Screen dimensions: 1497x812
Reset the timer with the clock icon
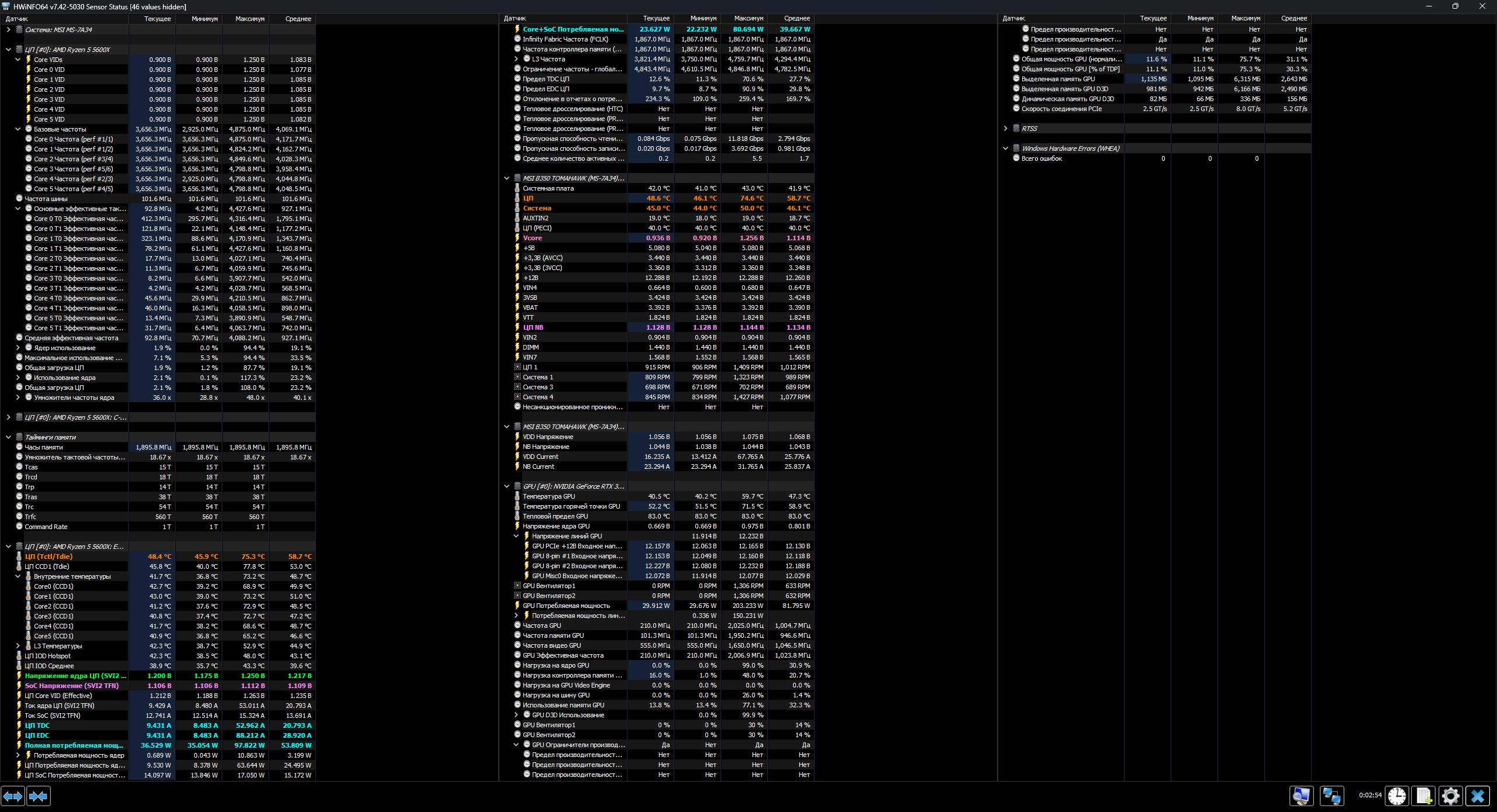(1397, 796)
